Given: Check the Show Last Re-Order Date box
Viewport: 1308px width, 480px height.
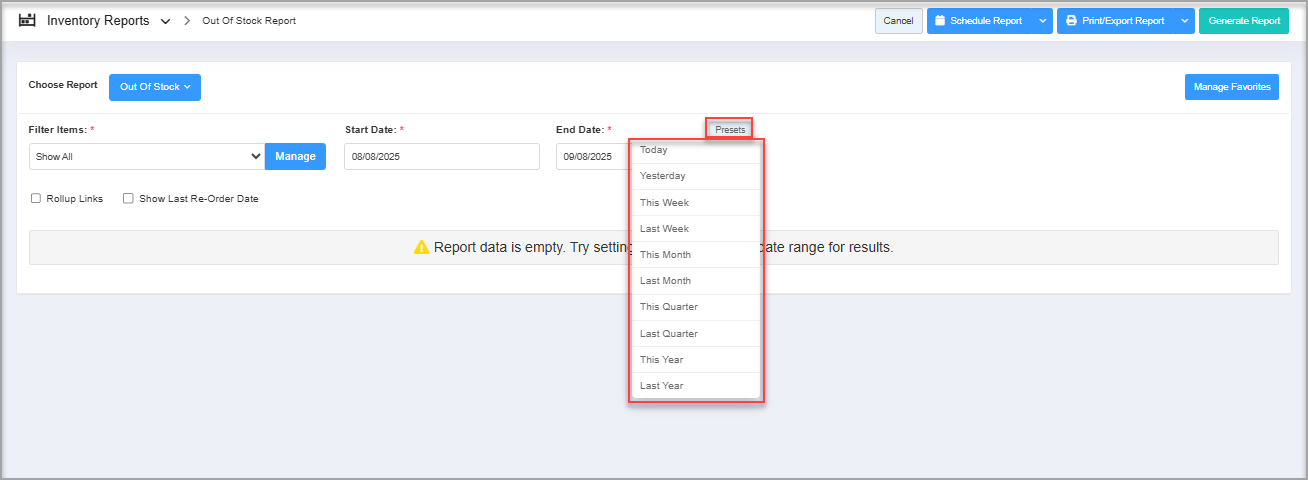Looking at the screenshot, I should tap(128, 198).
